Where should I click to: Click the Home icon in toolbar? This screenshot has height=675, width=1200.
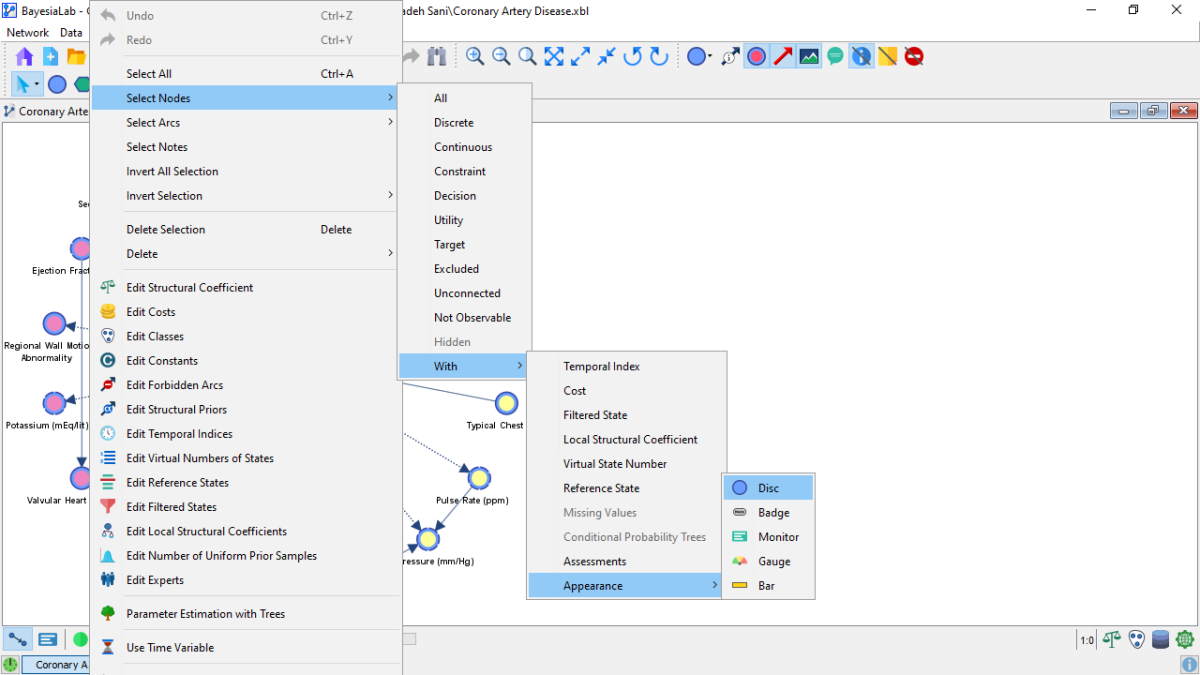(x=24, y=56)
